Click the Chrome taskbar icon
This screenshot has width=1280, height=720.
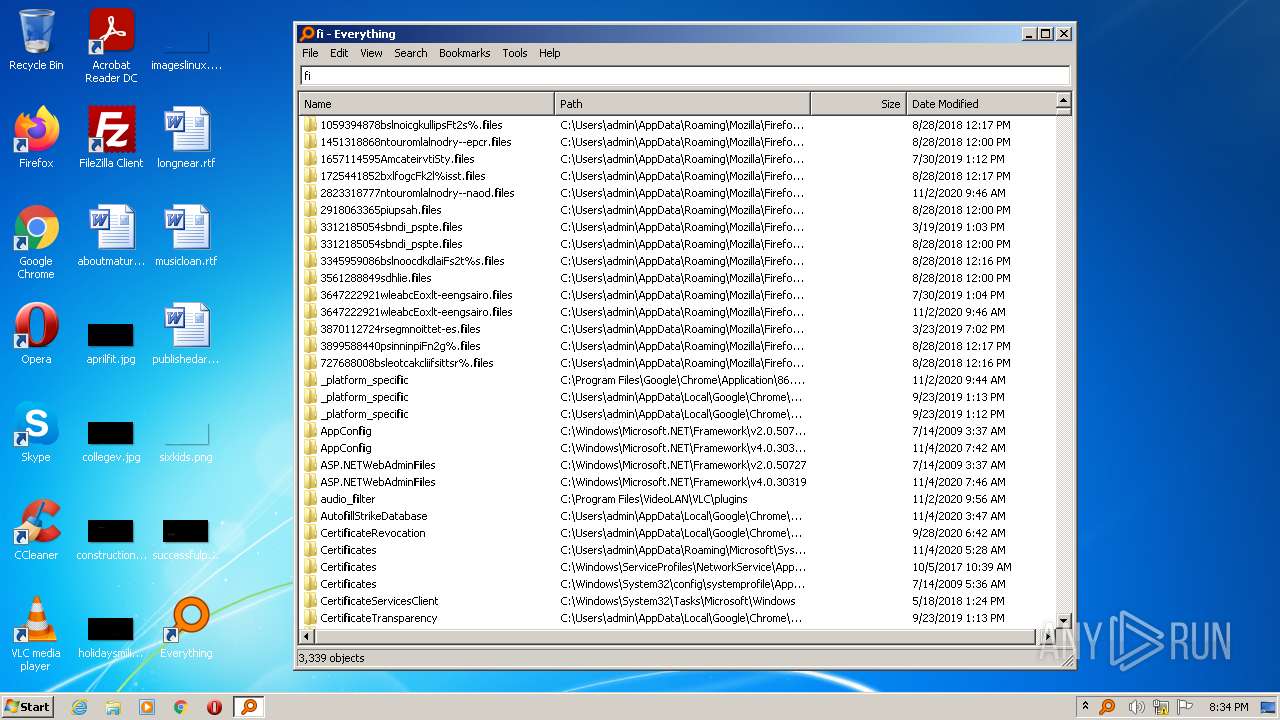click(x=181, y=707)
